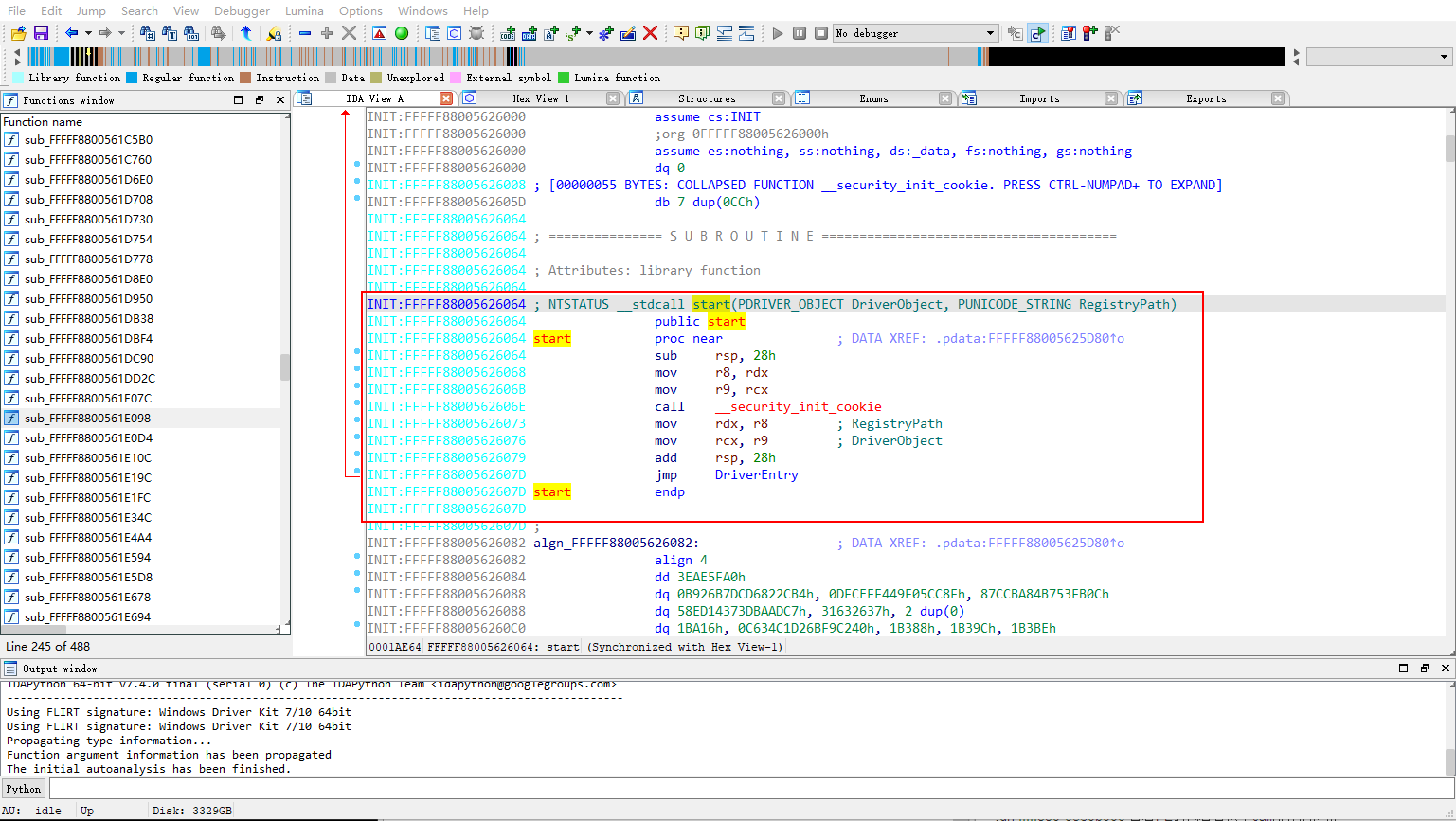Stop process with the stop button
This screenshot has height=821, width=1456.
click(821, 33)
